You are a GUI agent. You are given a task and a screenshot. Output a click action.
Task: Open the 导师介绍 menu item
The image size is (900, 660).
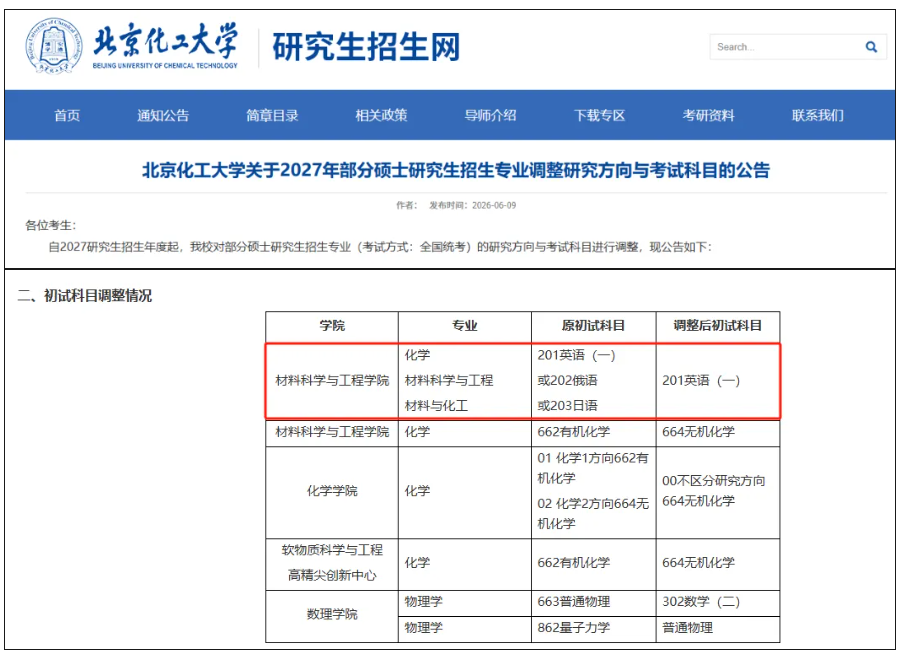[x=490, y=115]
